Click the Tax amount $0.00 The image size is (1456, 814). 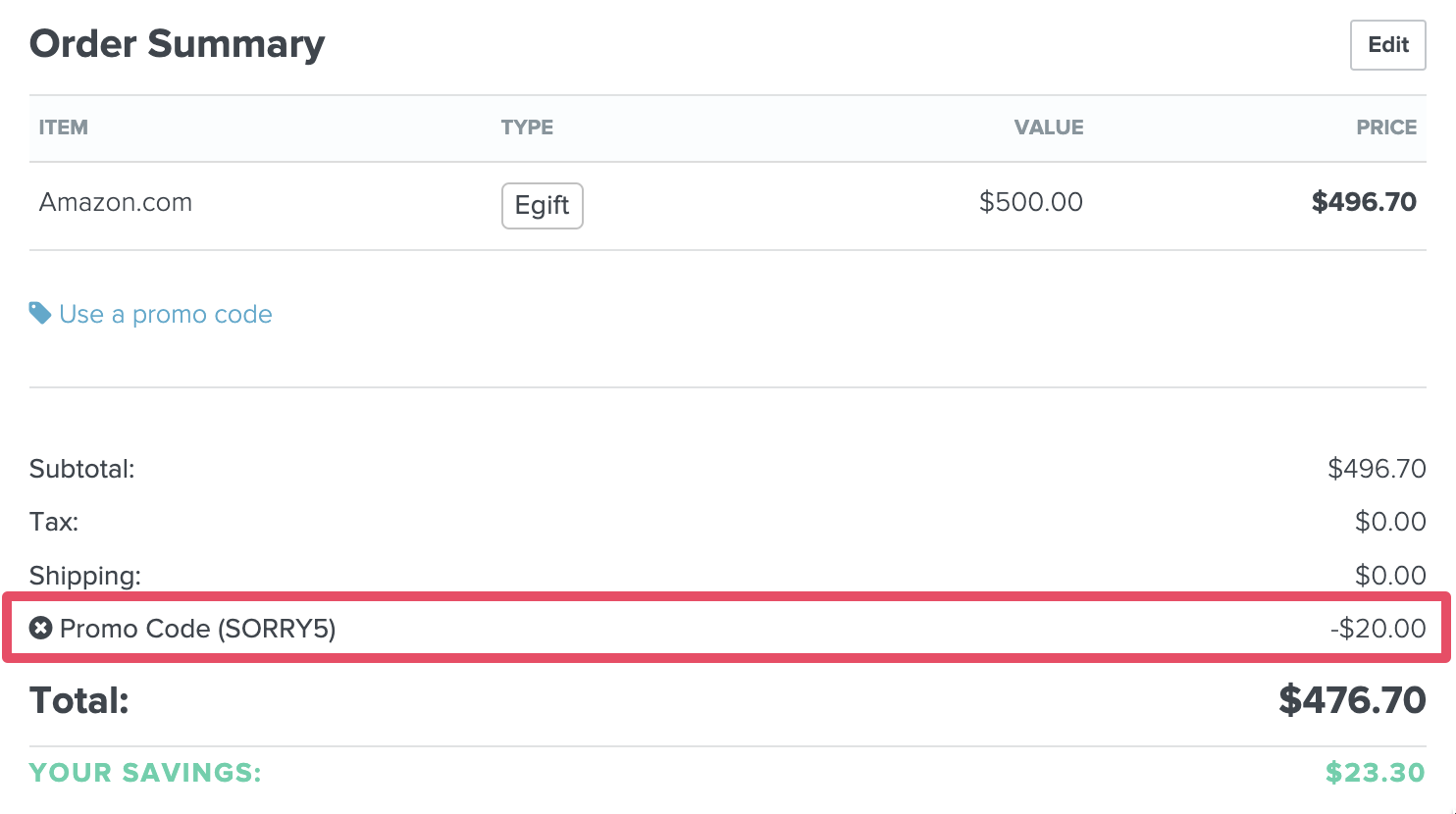(1389, 522)
